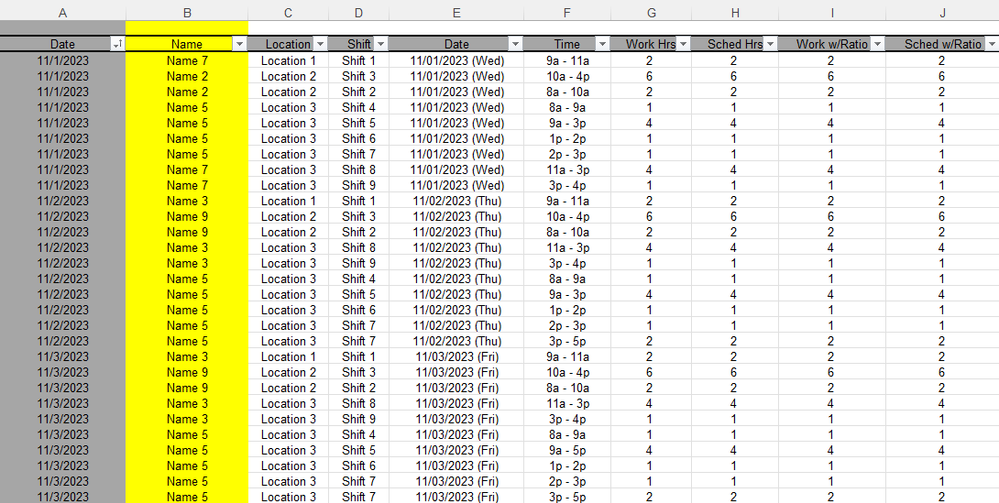Image resolution: width=999 pixels, height=503 pixels.
Task: Open the filter dropdown for the gray Date column
Action: point(117,44)
